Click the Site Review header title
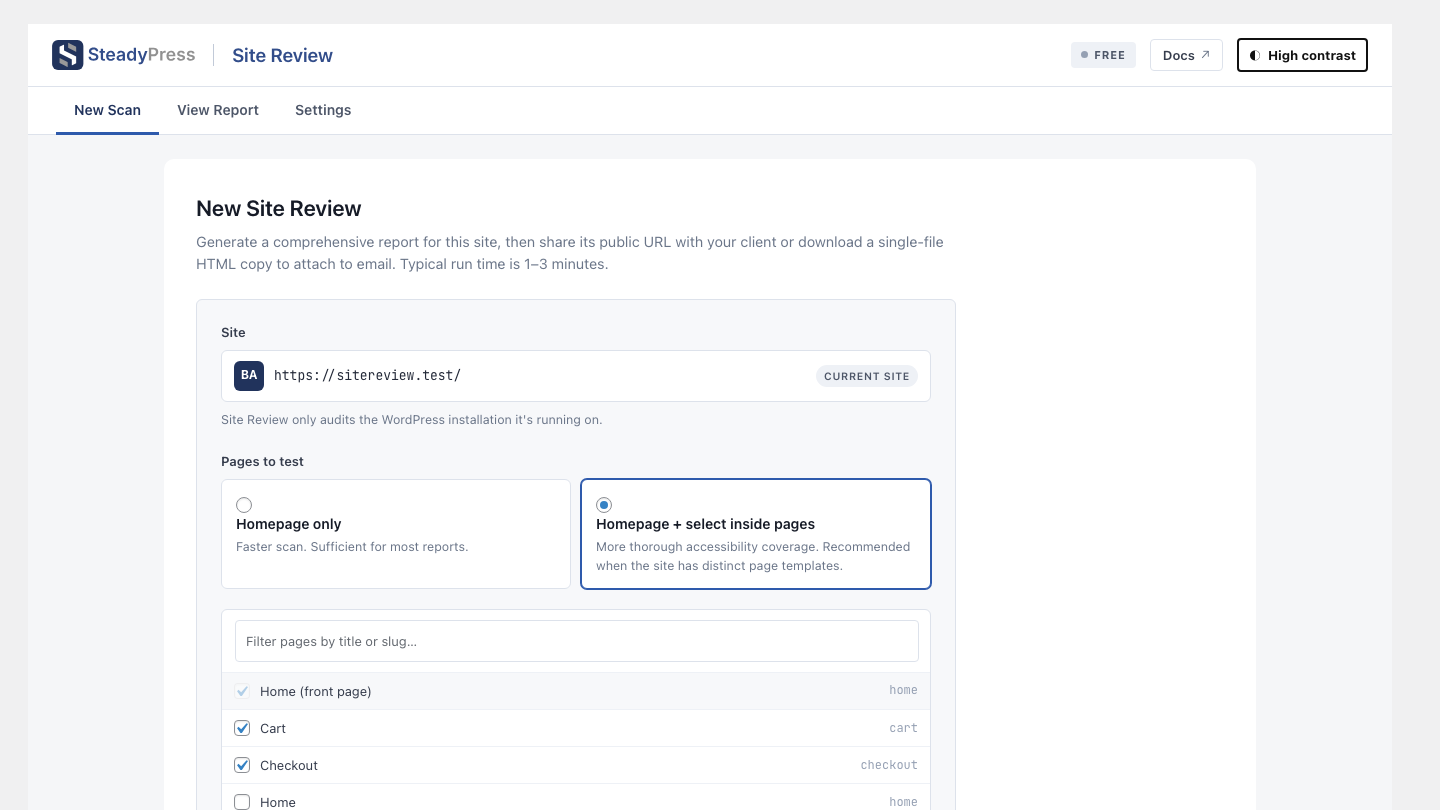The height and width of the screenshot is (810, 1440). [282, 55]
